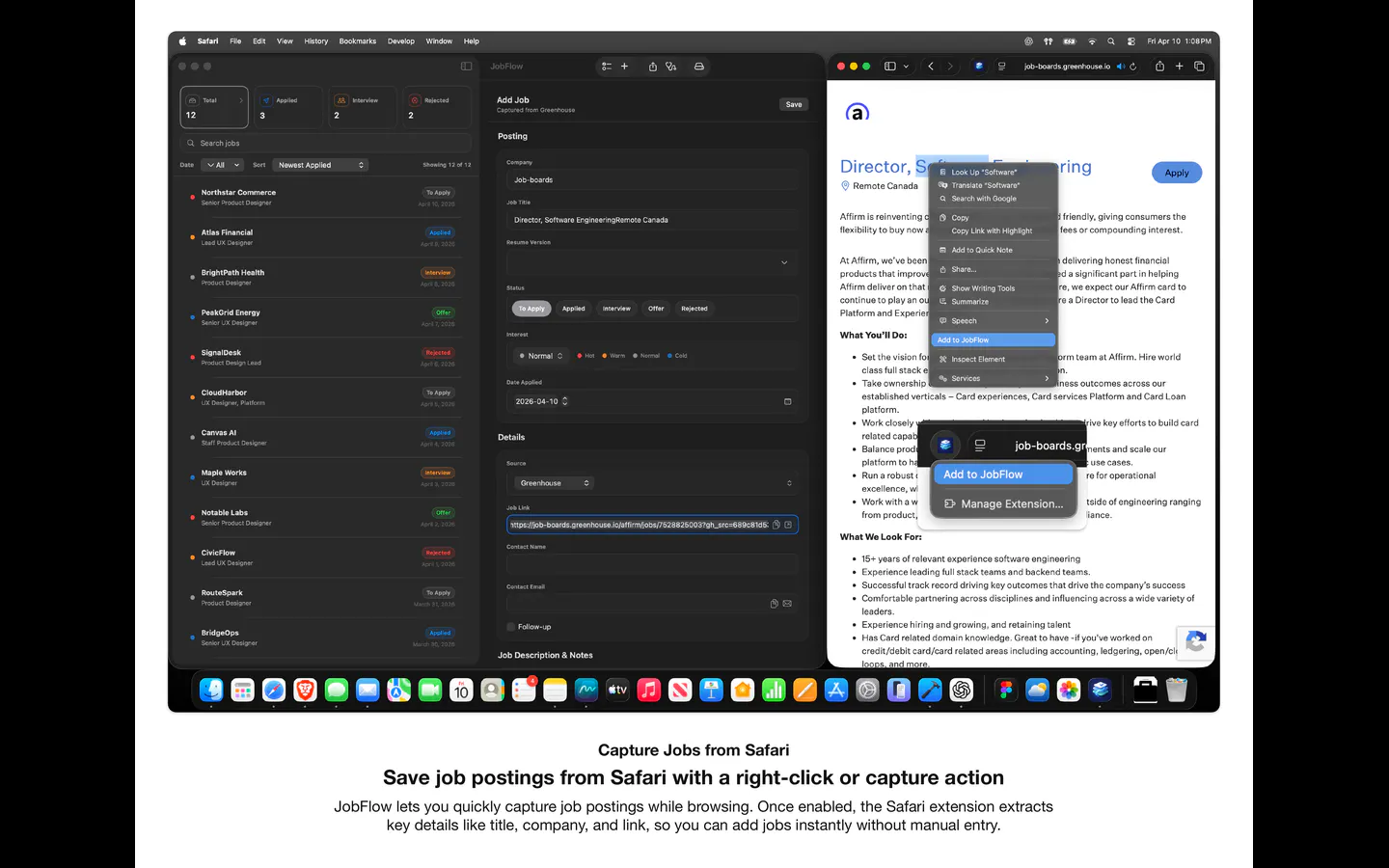
Task: Select the To Apply status pill
Action: point(531,309)
